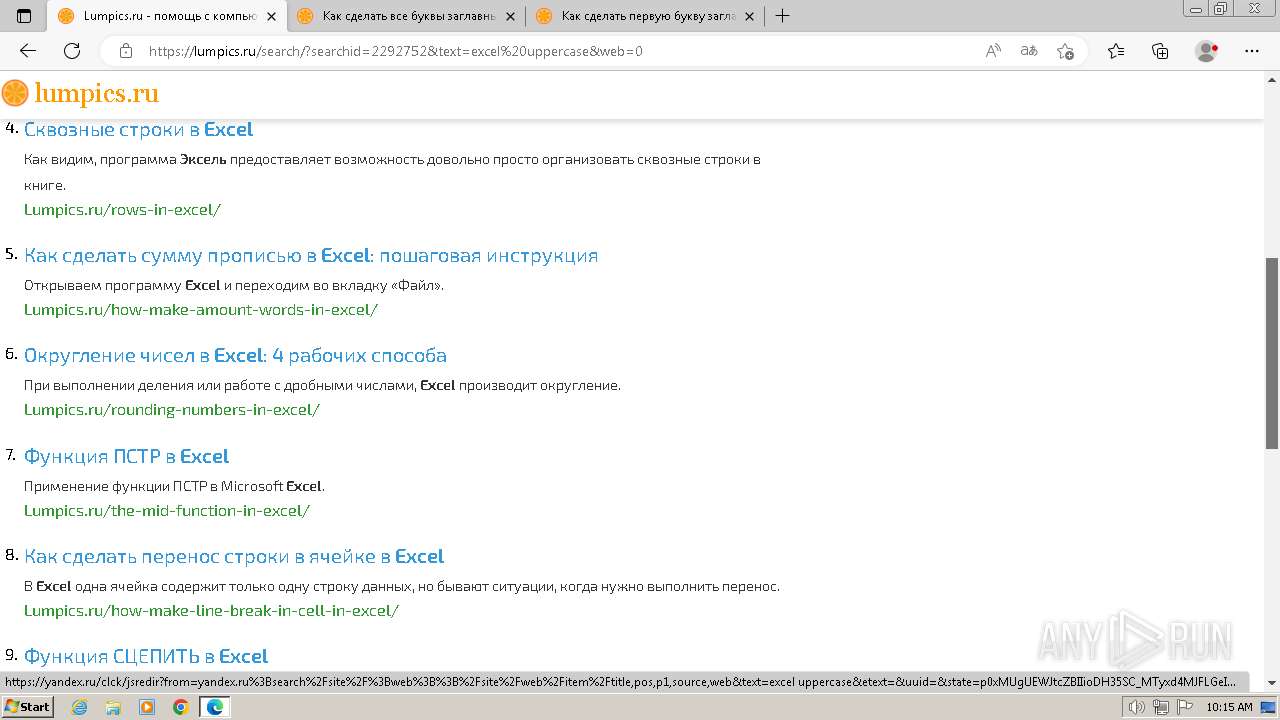1280x720 pixels.
Task: Go back with the browser back arrow
Action: pyautogui.click(x=28, y=51)
